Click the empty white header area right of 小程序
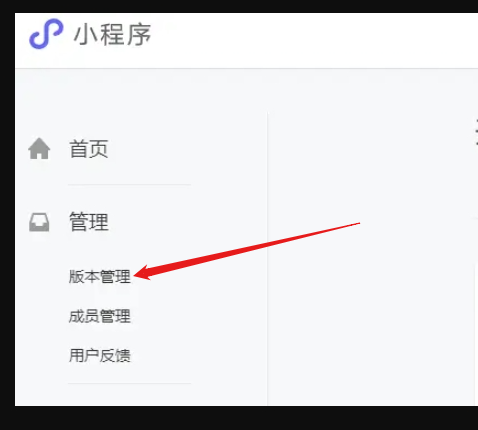The width and height of the screenshot is (478, 430). (x=313, y=40)
